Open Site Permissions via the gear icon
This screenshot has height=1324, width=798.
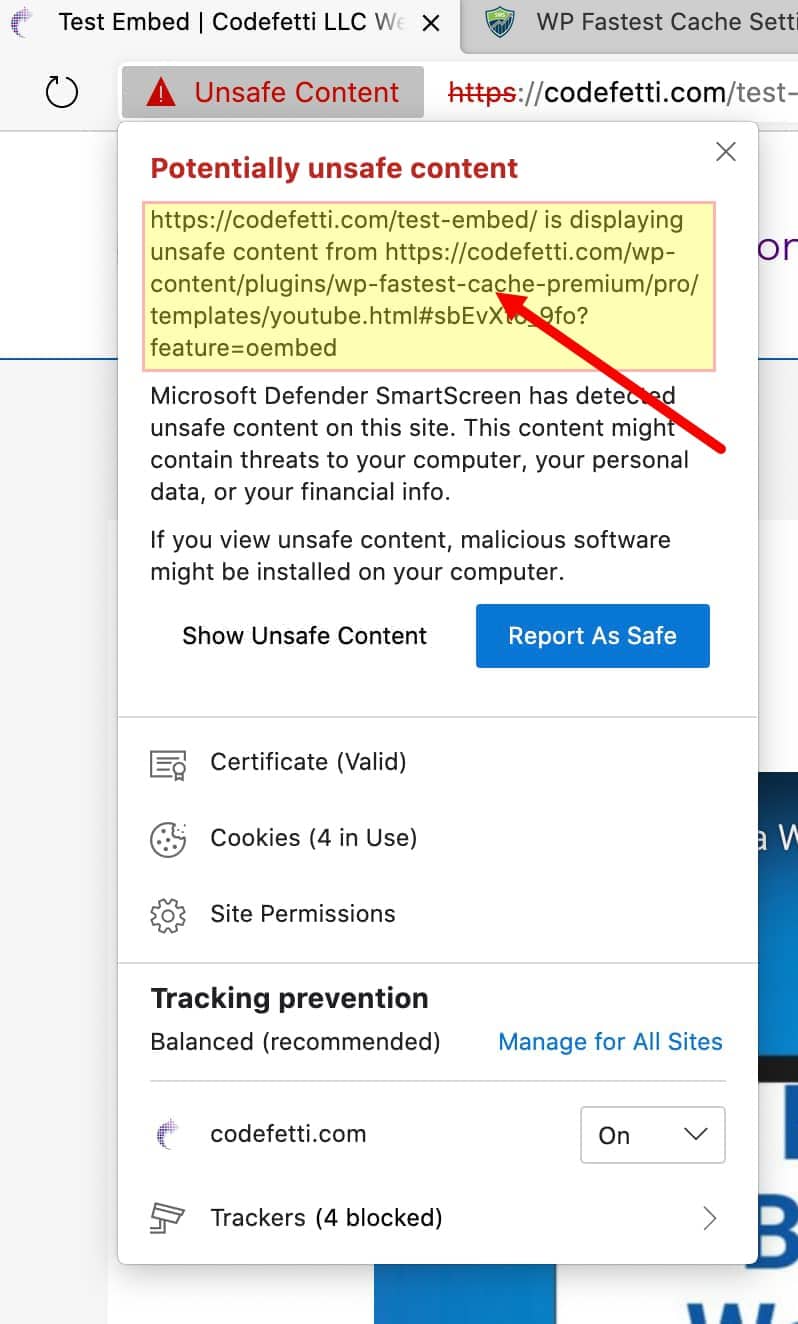tap(167, 914)
